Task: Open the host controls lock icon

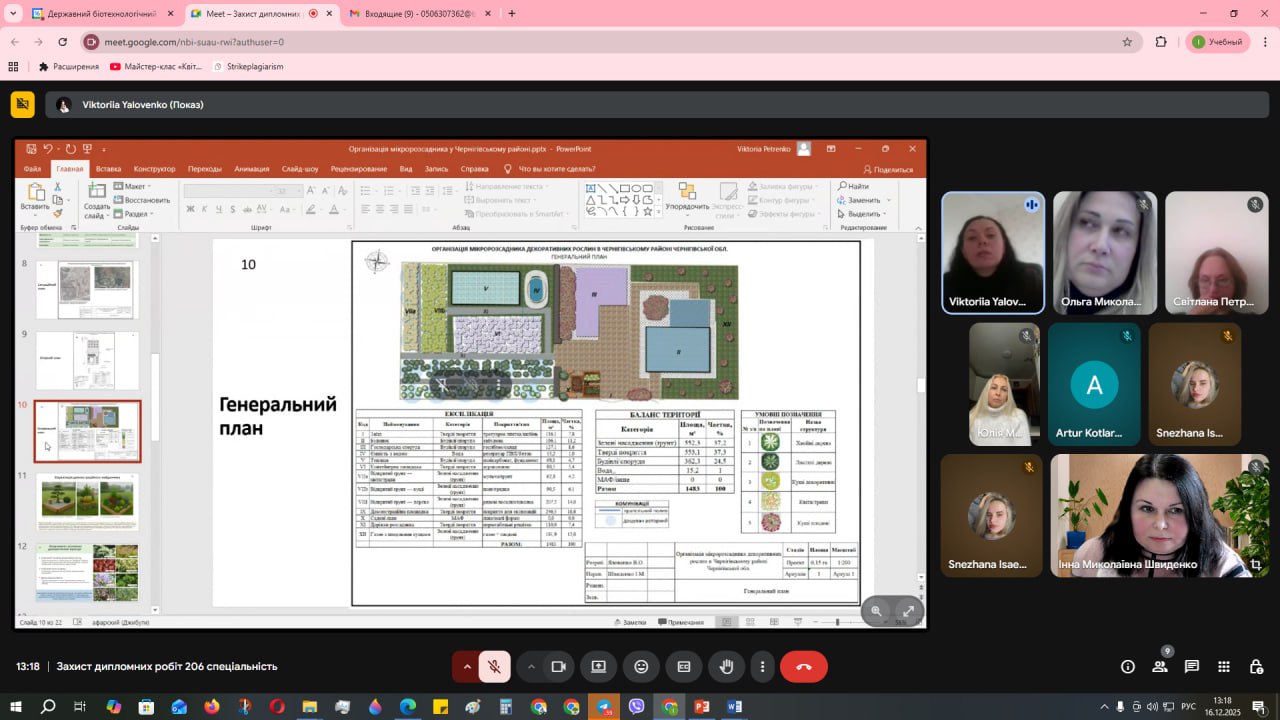Action: (1256, 666)
